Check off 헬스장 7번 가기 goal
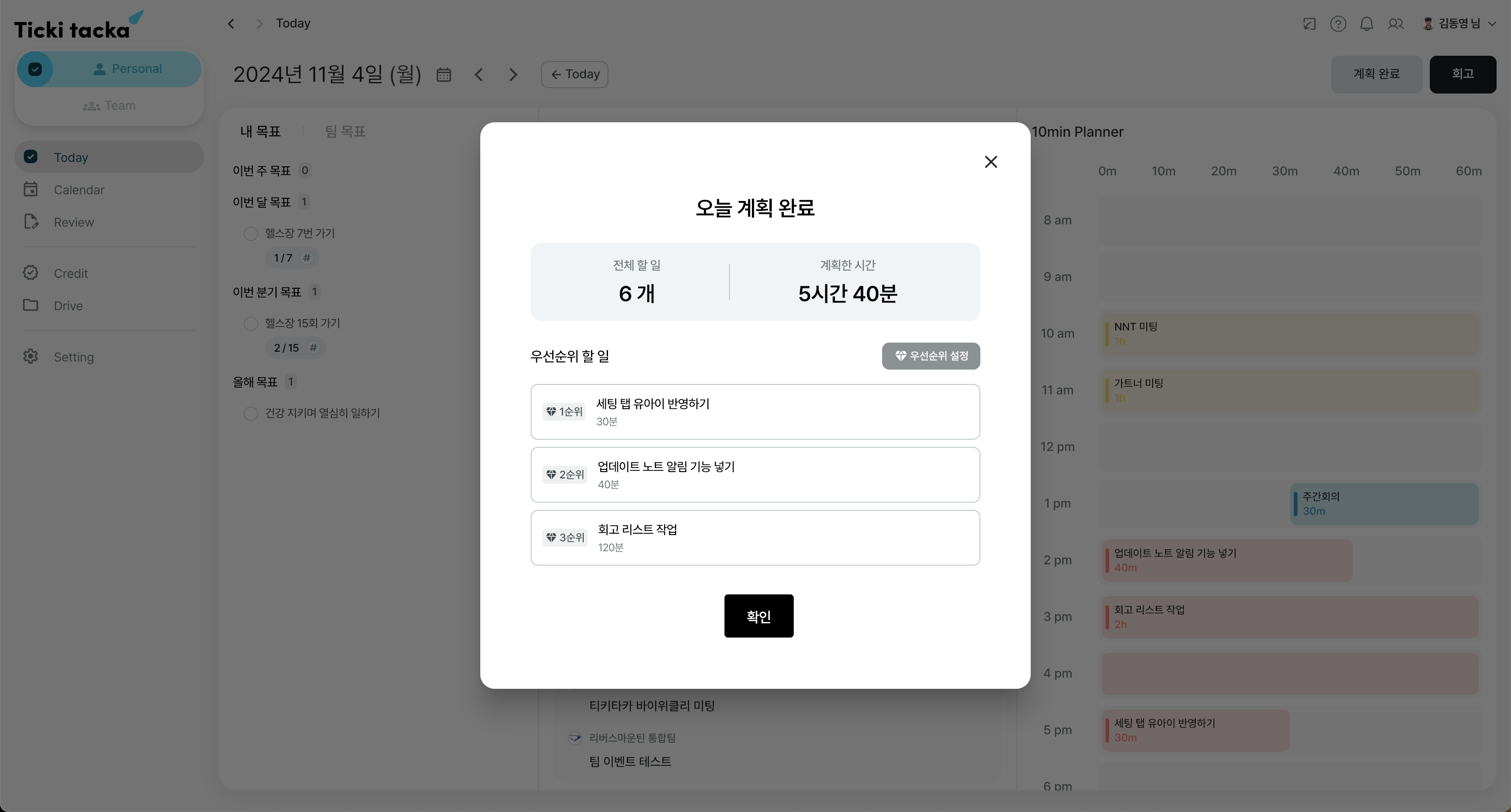The width and height of the screenshot is (1511, 812). (250, 234)
